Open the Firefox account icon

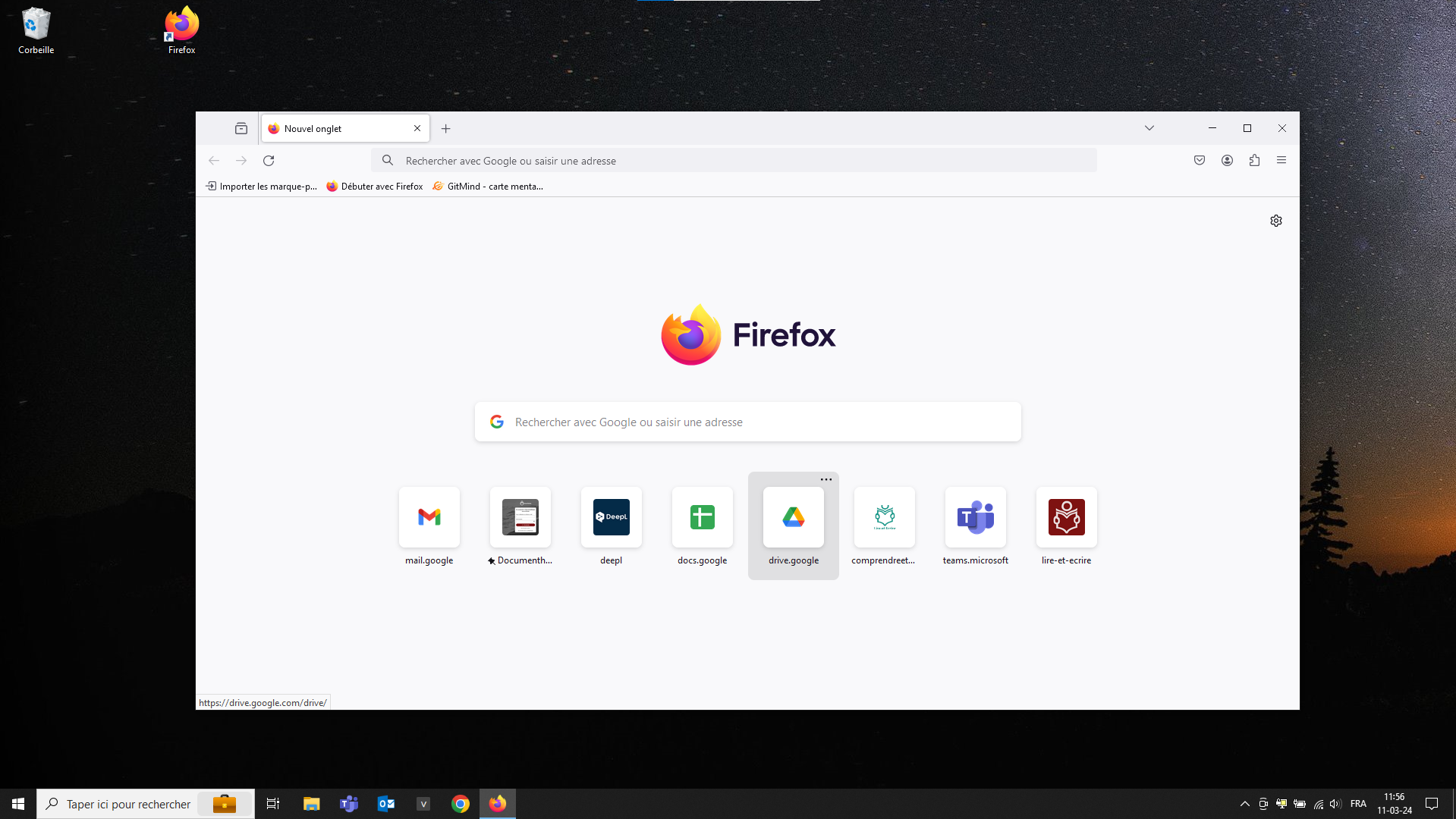point(1227,160)
